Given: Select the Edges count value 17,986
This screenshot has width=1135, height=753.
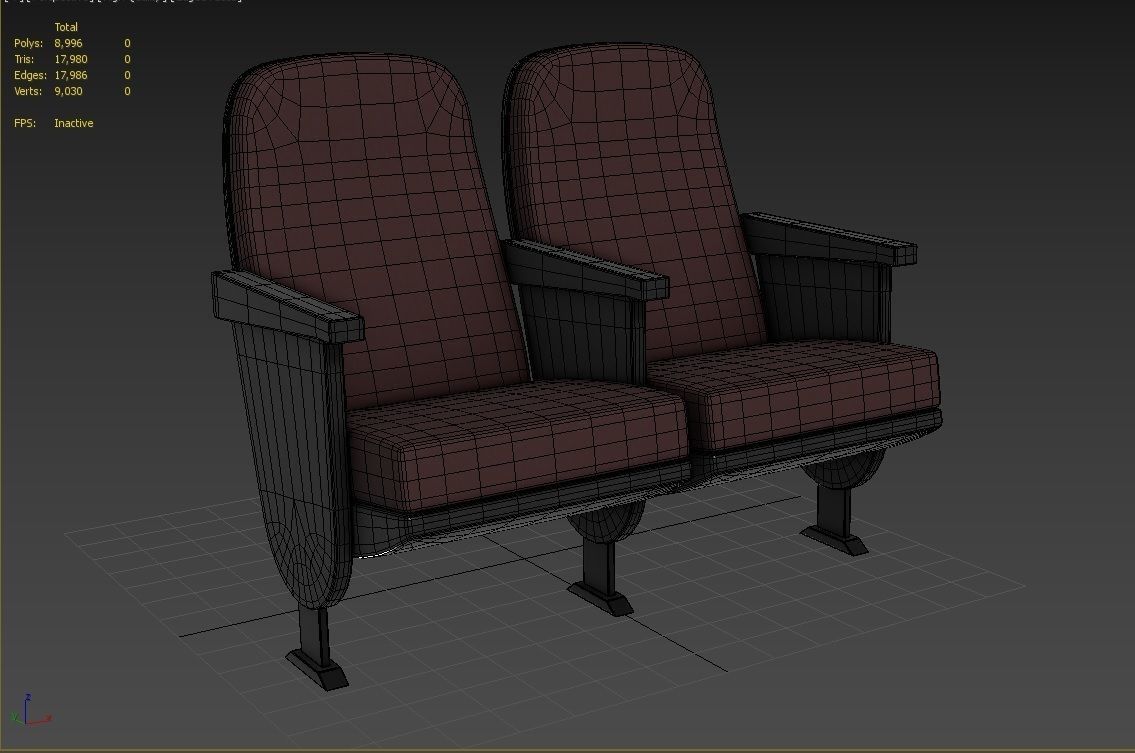Looking at the screenshot, I should point(71,75).
